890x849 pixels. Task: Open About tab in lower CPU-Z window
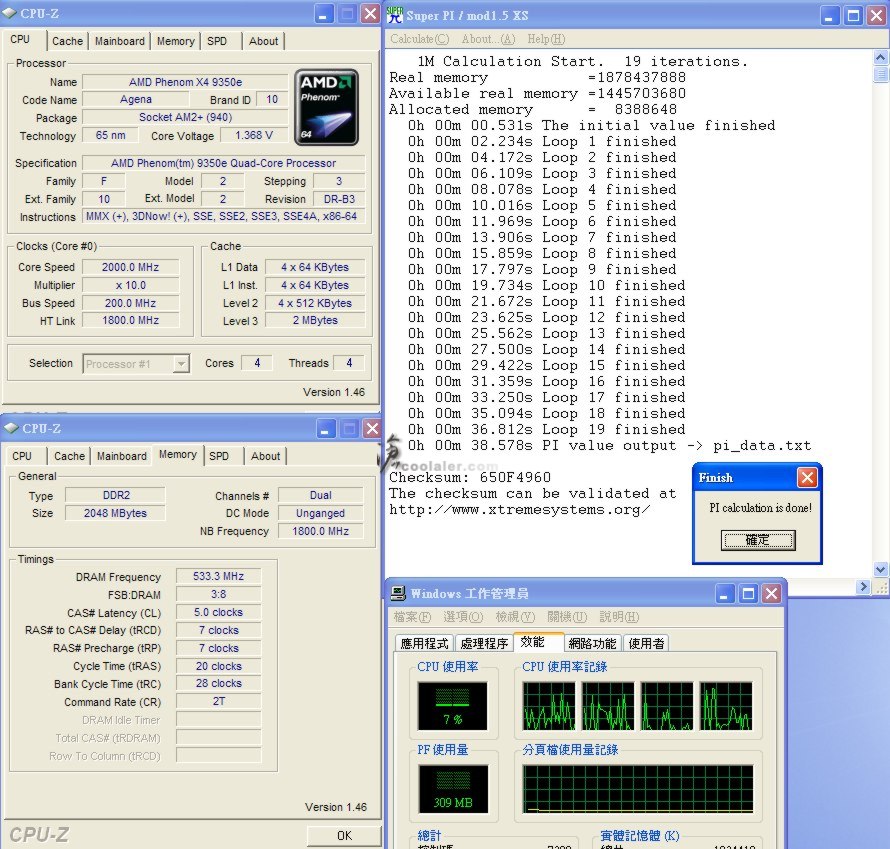(x=266, y=456)
